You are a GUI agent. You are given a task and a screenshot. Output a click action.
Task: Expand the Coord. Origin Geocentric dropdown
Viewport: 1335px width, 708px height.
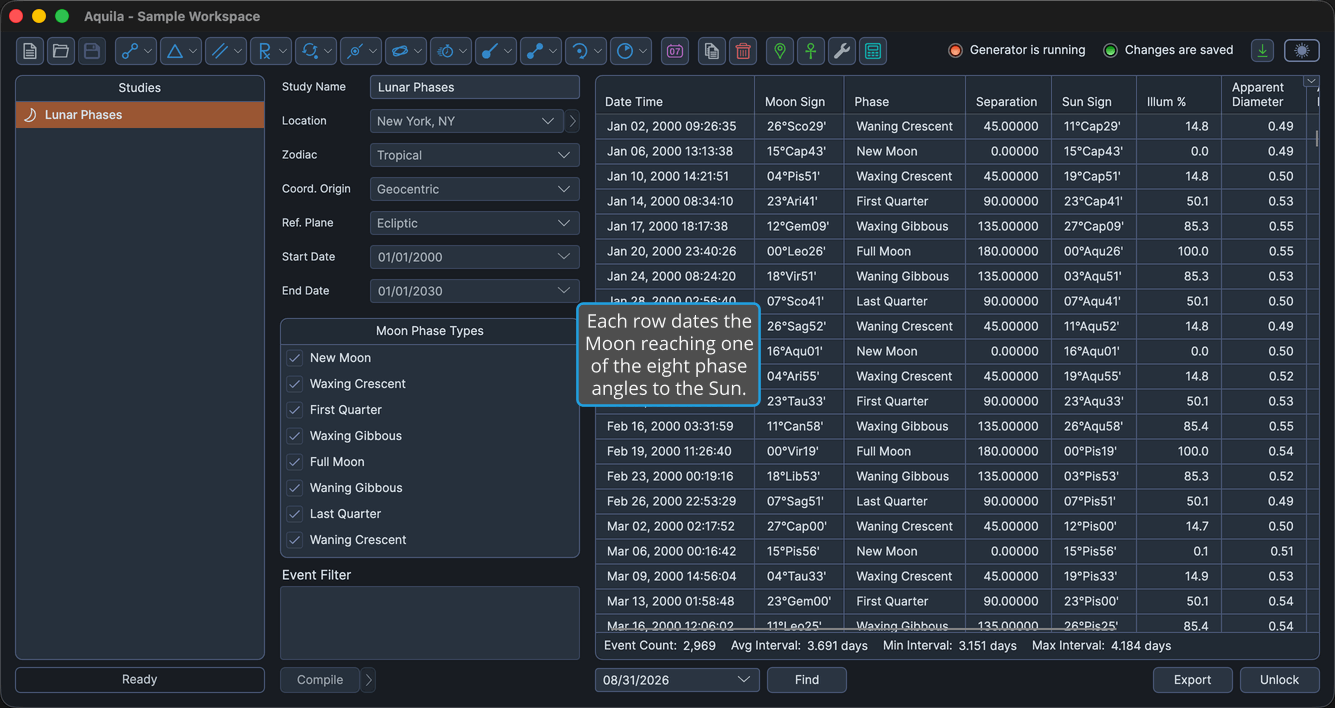(475, 189)
